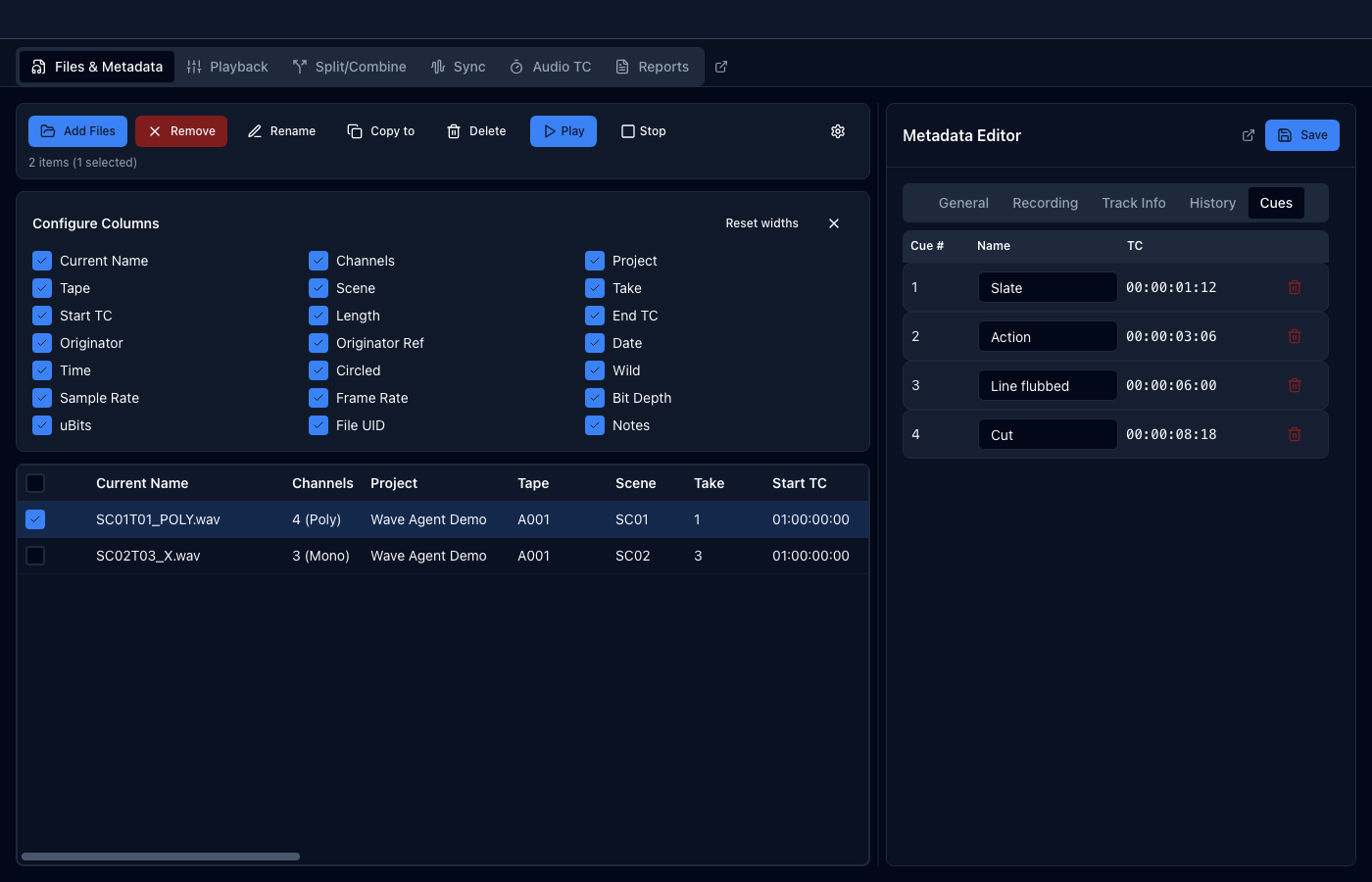Click the Delete toolbar button
This screenshot has height=882, width=1372.
476,131
